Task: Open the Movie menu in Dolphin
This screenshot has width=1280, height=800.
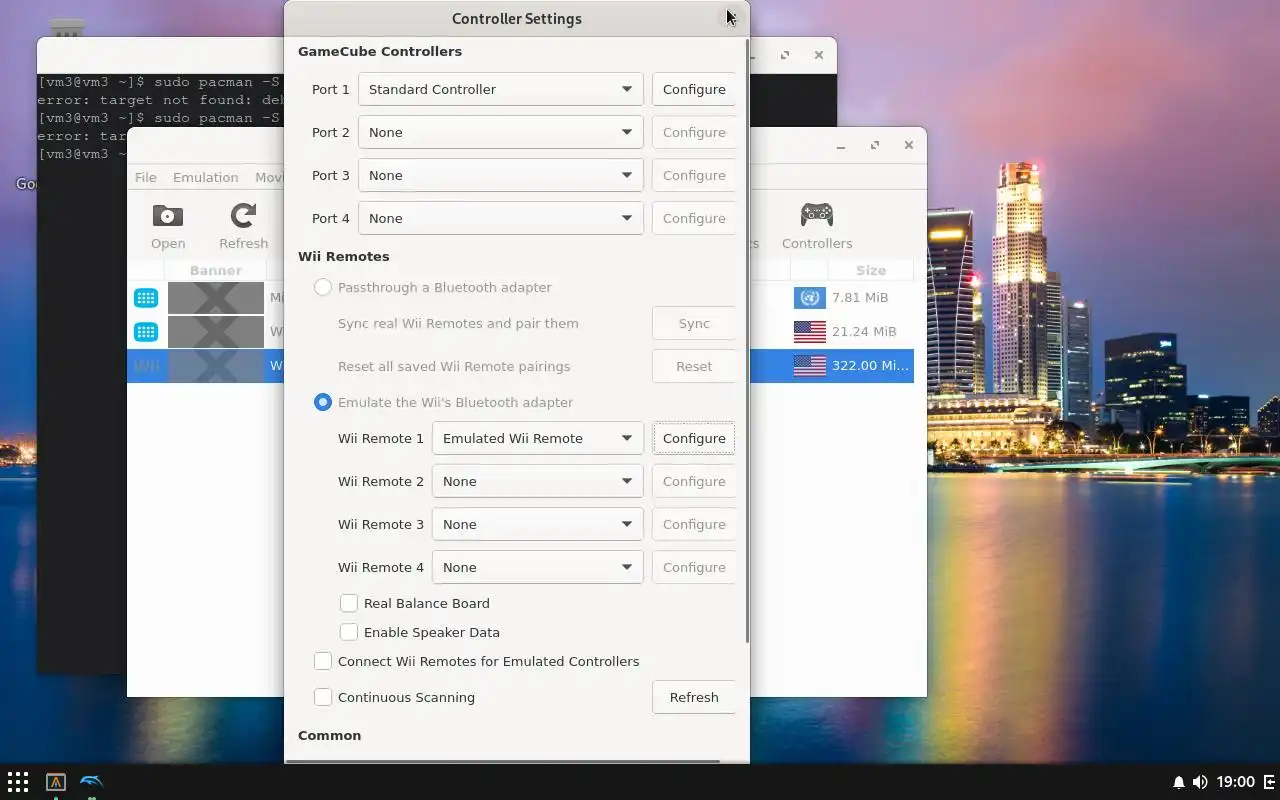Action: point(269,177)
